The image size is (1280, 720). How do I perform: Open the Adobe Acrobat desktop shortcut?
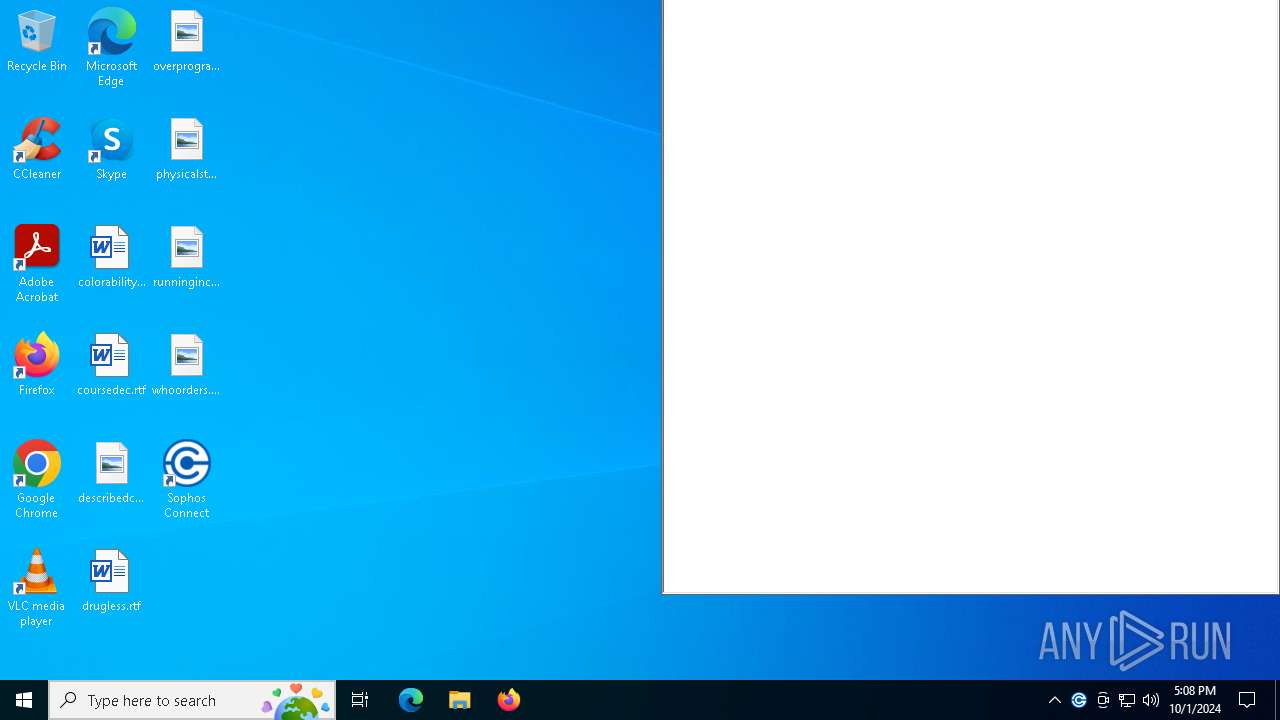point(37,264)
